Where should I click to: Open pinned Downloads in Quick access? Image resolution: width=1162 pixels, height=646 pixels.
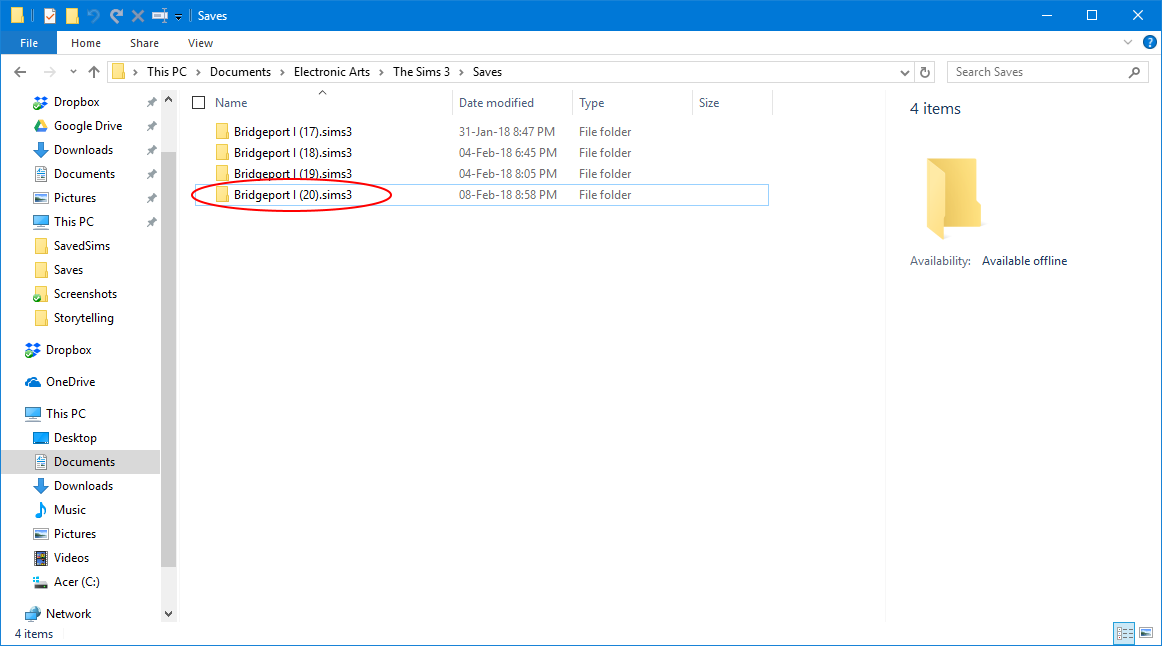point(83,150)
